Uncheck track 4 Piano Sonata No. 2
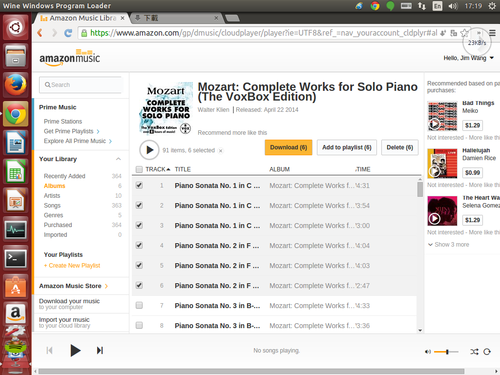Viewport: 500px width, 375px height. [x=139, y=245]
